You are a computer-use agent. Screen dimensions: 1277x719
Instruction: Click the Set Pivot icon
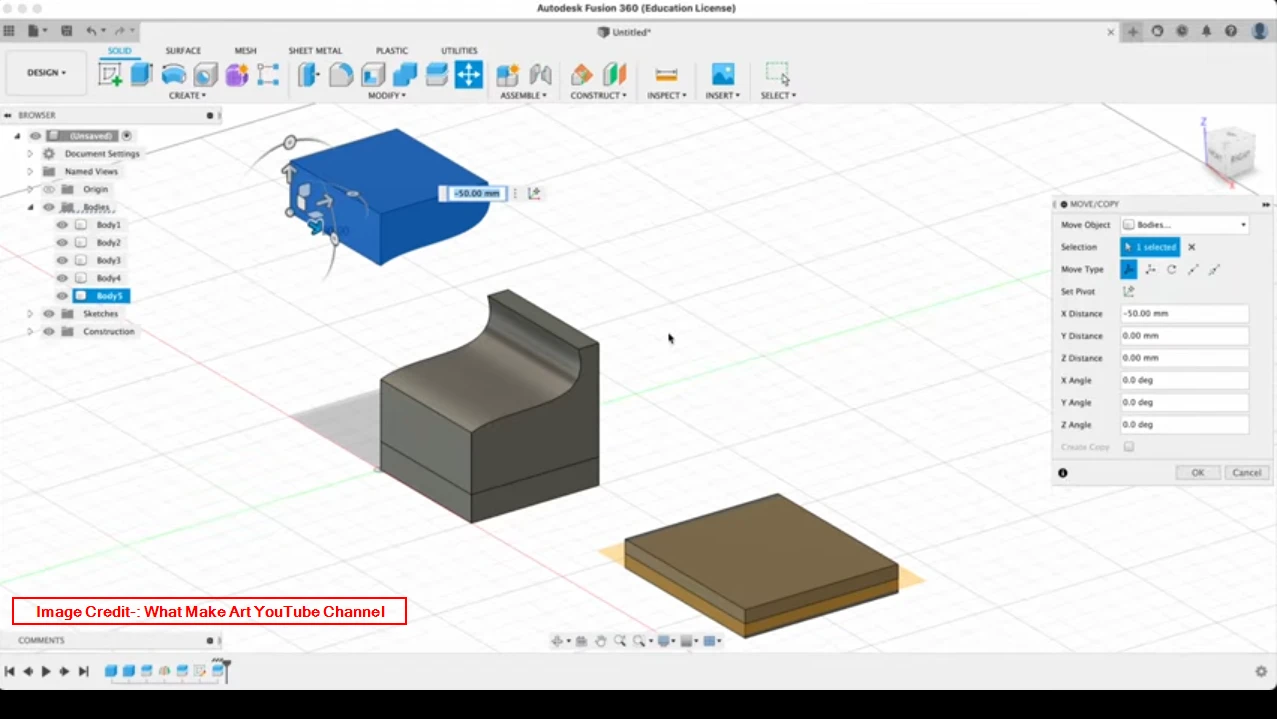1128,291
